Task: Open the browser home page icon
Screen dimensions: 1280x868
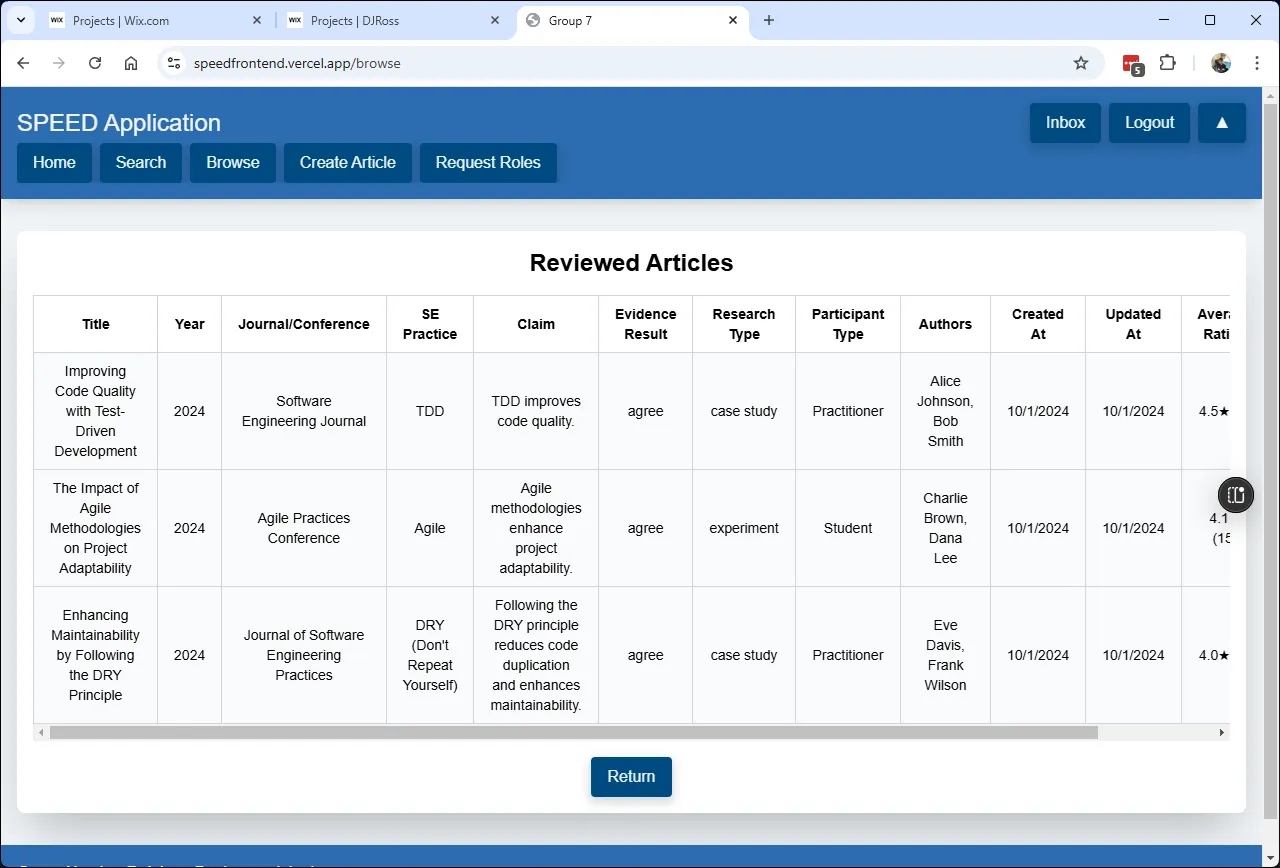Action: [x=131, y=63]
